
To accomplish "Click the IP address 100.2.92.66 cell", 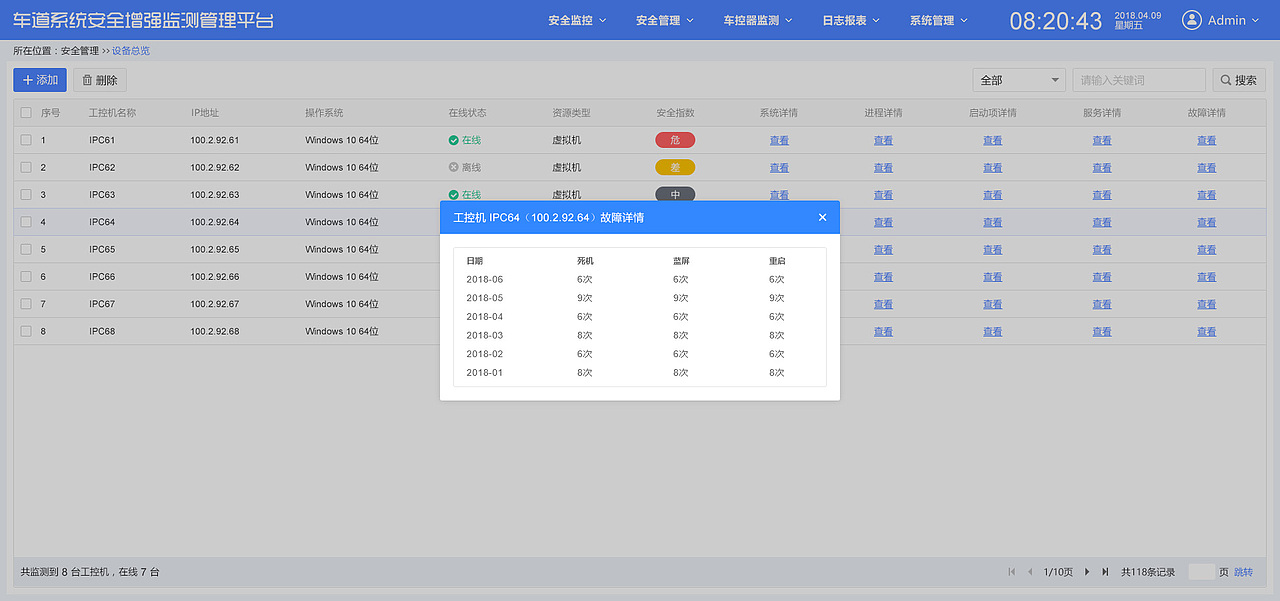I will [x=215, y=276].
